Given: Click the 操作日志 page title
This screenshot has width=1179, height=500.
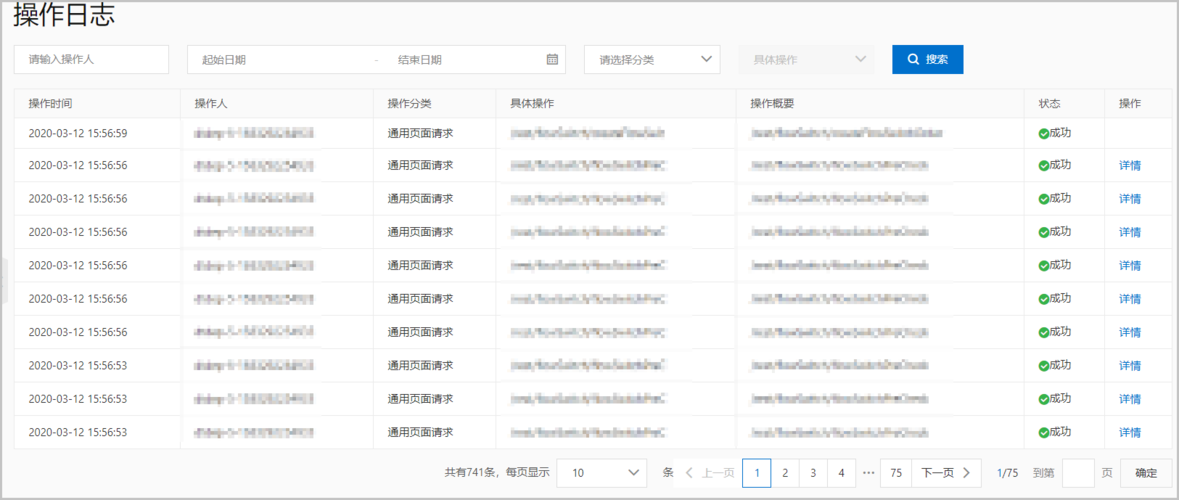Looking at the screenshot, I should tap(64, 16).
